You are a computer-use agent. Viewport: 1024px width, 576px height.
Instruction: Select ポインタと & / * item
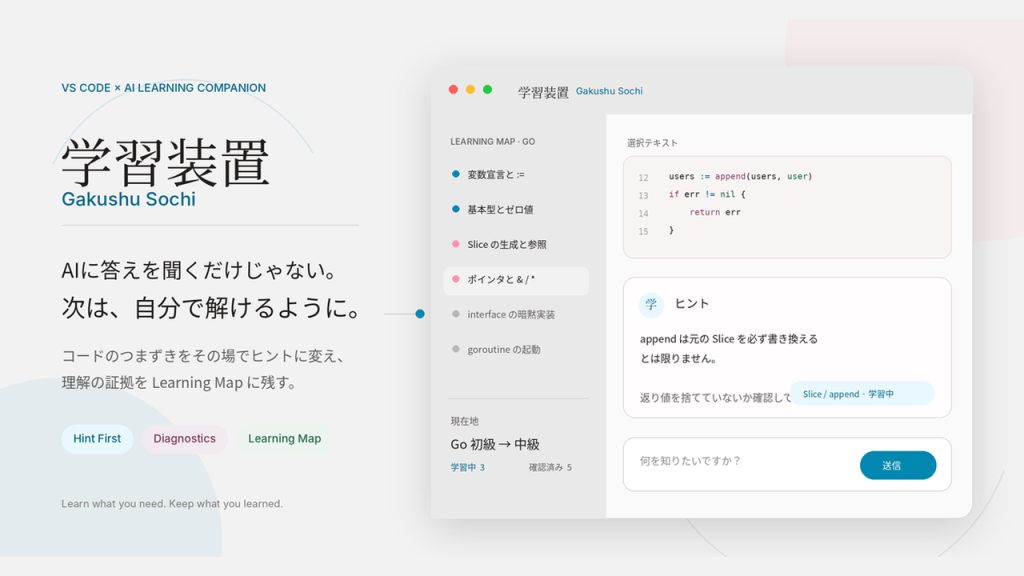click(516, 280)
